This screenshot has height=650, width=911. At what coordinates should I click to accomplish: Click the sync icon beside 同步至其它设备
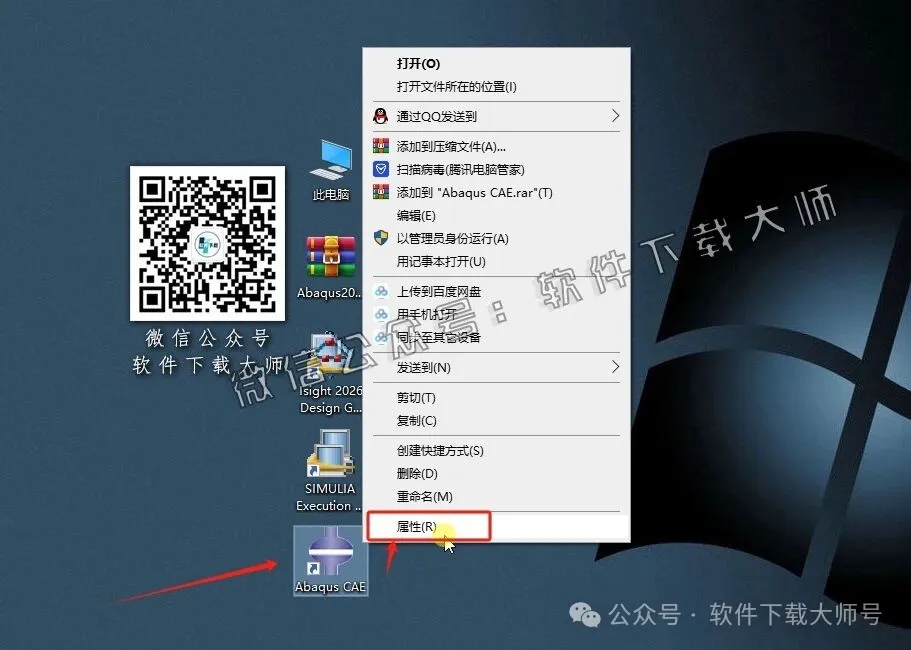[379, 337]
